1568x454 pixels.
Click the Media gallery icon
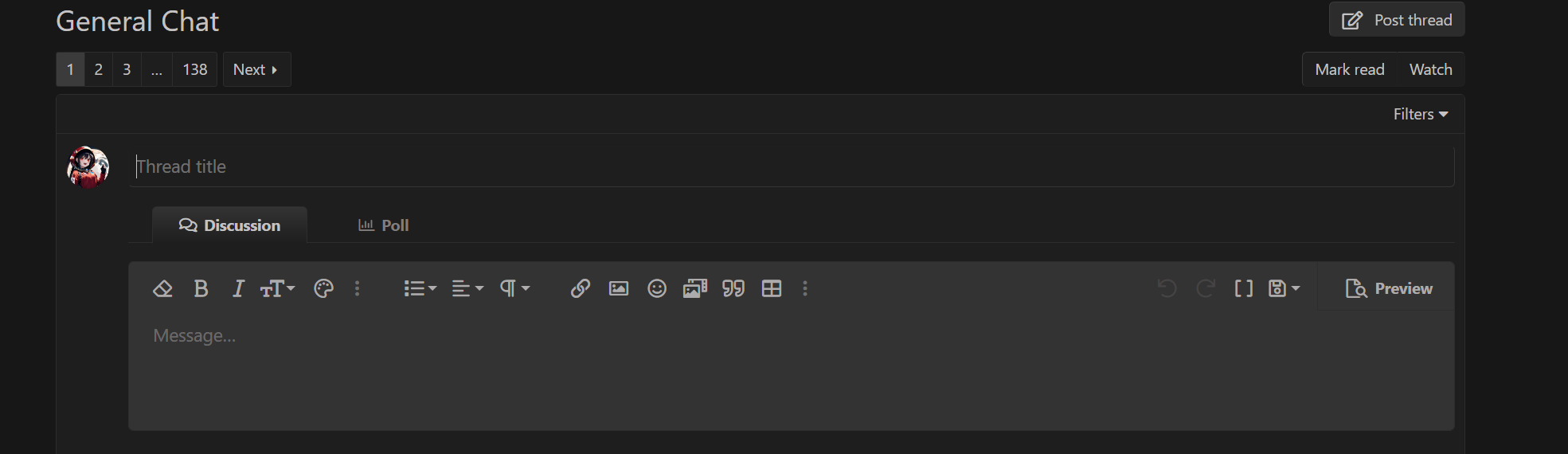(x=694, y=288)
